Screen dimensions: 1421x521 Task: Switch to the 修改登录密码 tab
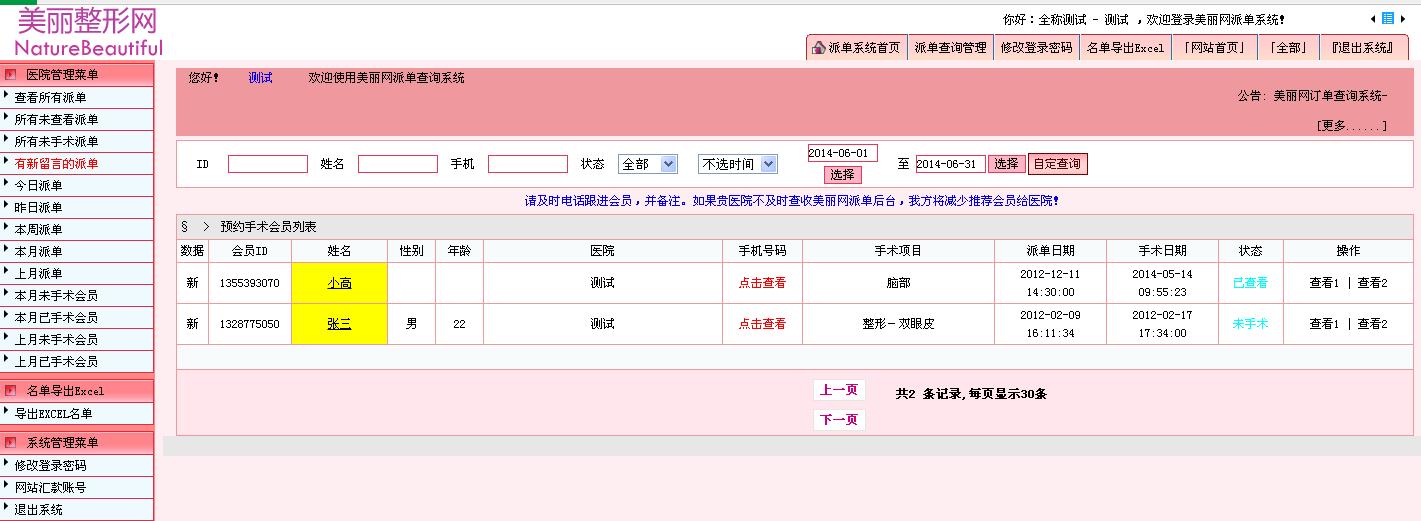(x=1036, y=48)
